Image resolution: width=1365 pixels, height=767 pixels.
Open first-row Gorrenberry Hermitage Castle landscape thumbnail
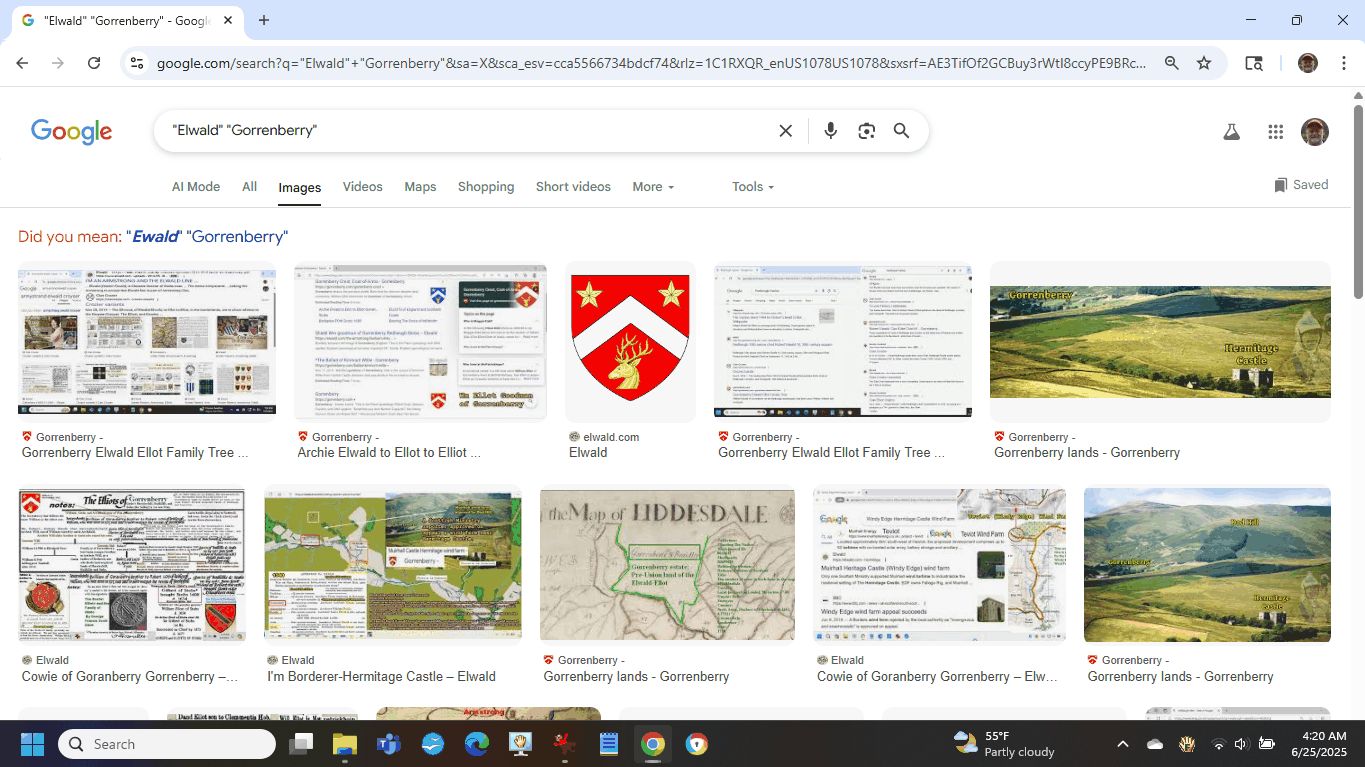[x=1160, y=342]
